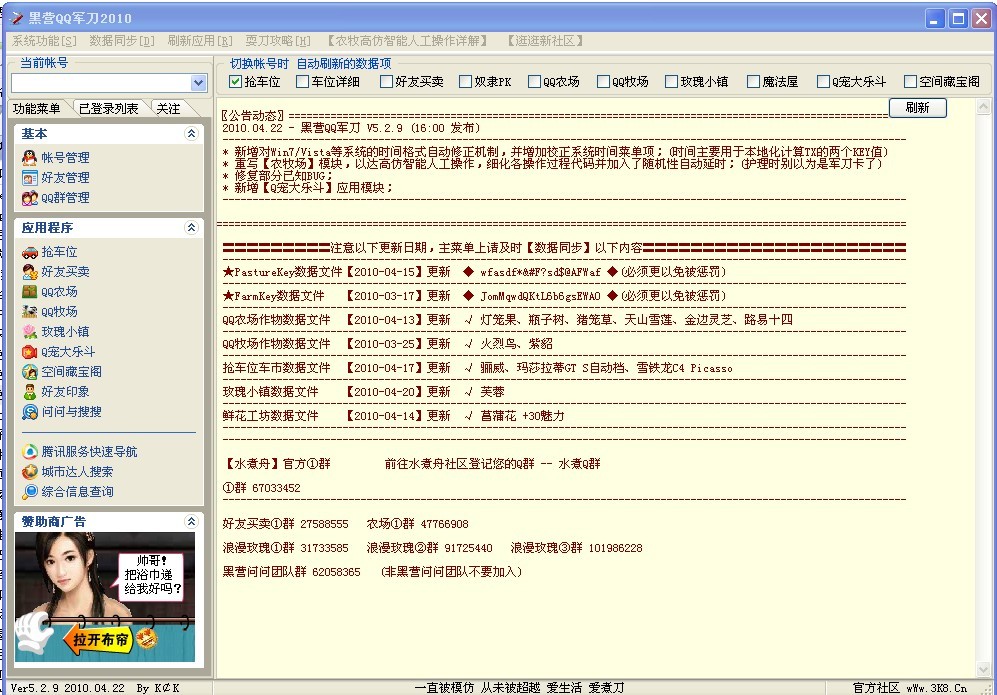Click the 刷新 button
Viewport: 997px width, 695px height.
918,107
